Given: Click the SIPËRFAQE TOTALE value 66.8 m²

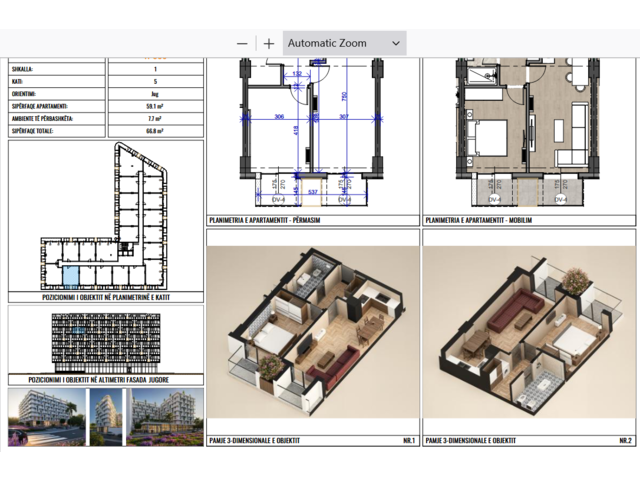Looking at the screenshot, I should 155,130.
